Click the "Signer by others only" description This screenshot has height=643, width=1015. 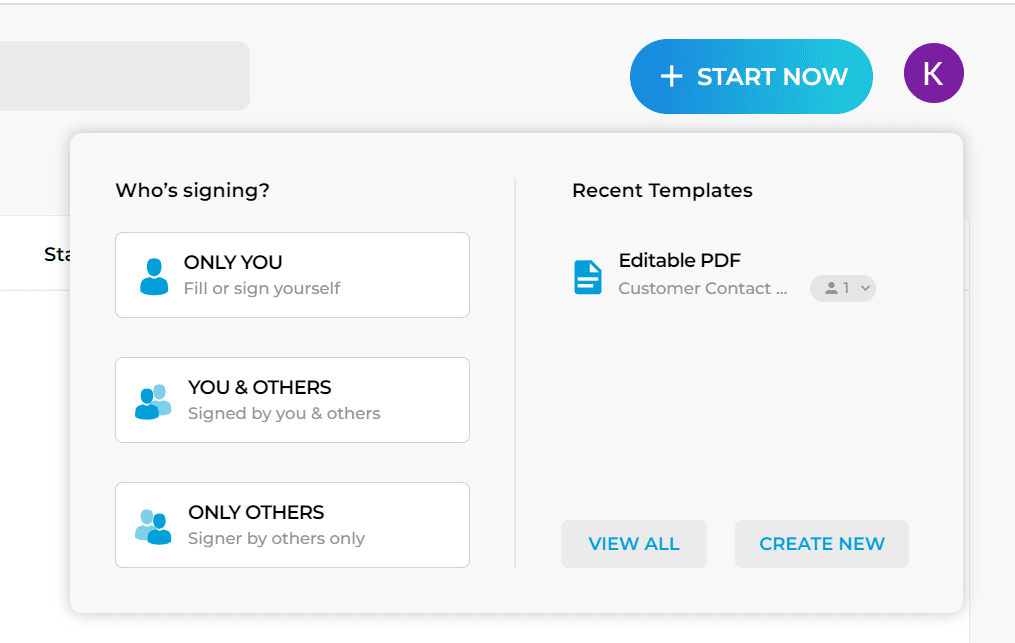click(276, 539)
